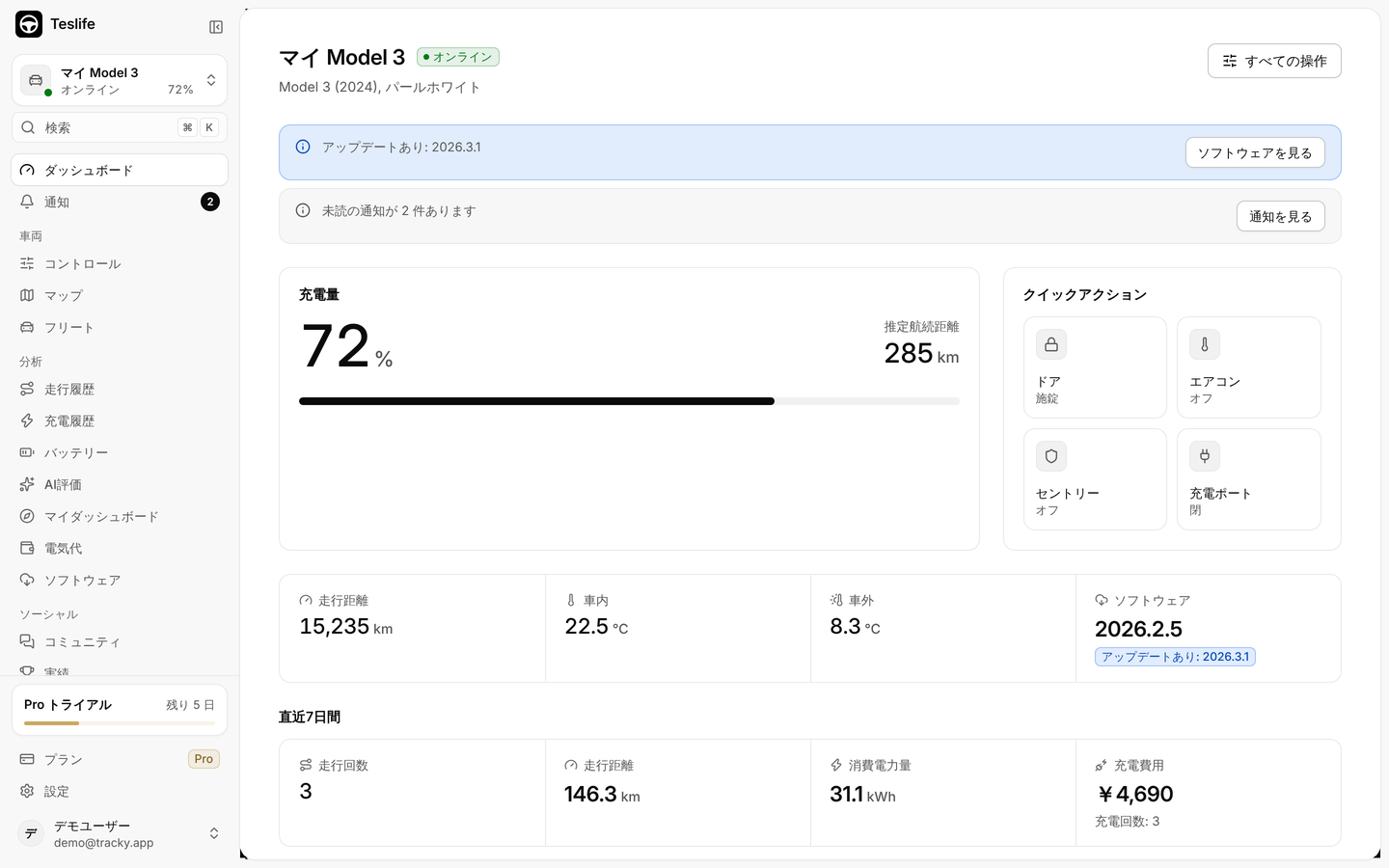Click the 消費電力量 value 31.1 kWh
This screenshot has height=868, width=1389.
tap(862, 795)
